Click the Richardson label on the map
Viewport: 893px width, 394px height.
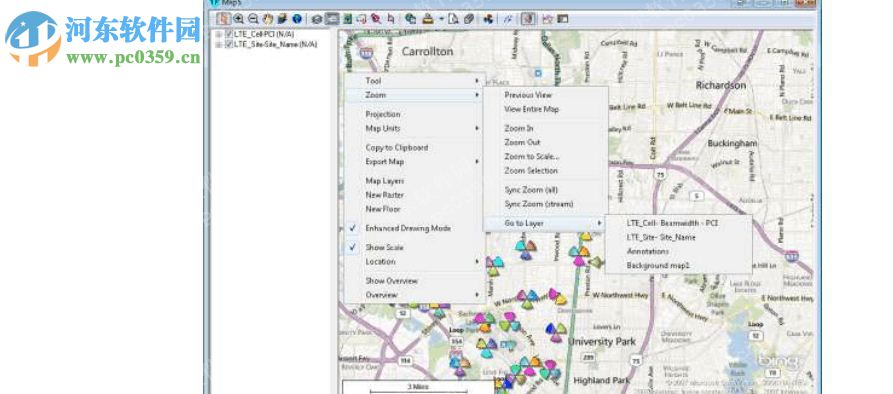(720, 85)
